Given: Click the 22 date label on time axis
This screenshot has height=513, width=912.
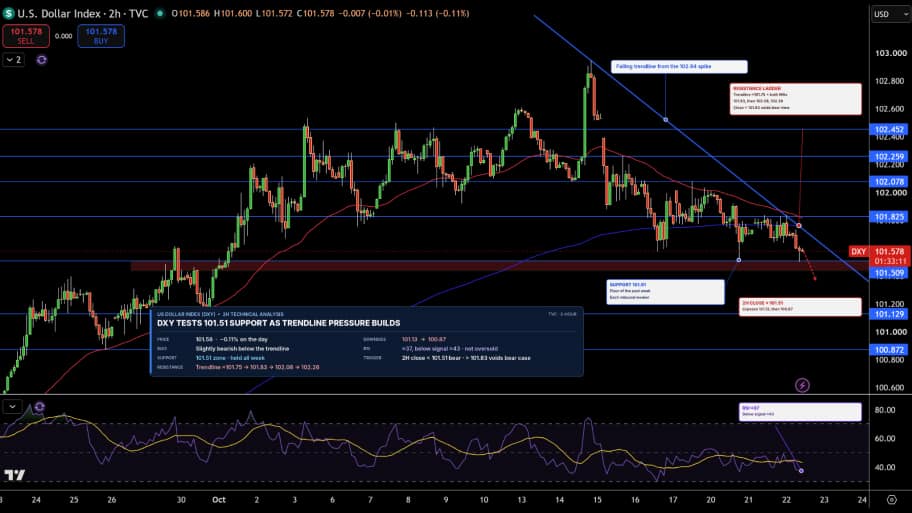Looking at the screenshot, I should tap(786, 500).
